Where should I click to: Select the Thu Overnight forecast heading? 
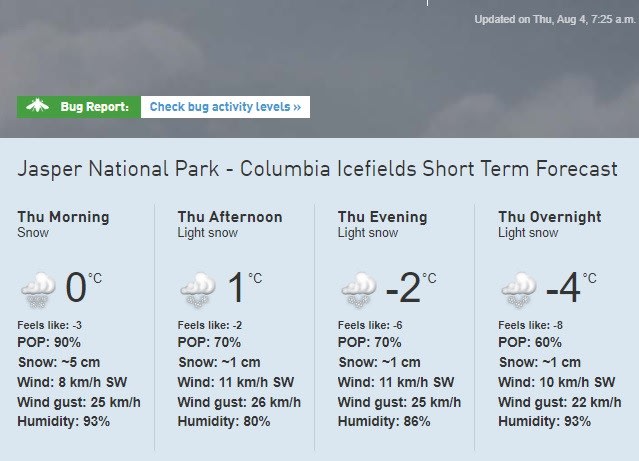550,217
